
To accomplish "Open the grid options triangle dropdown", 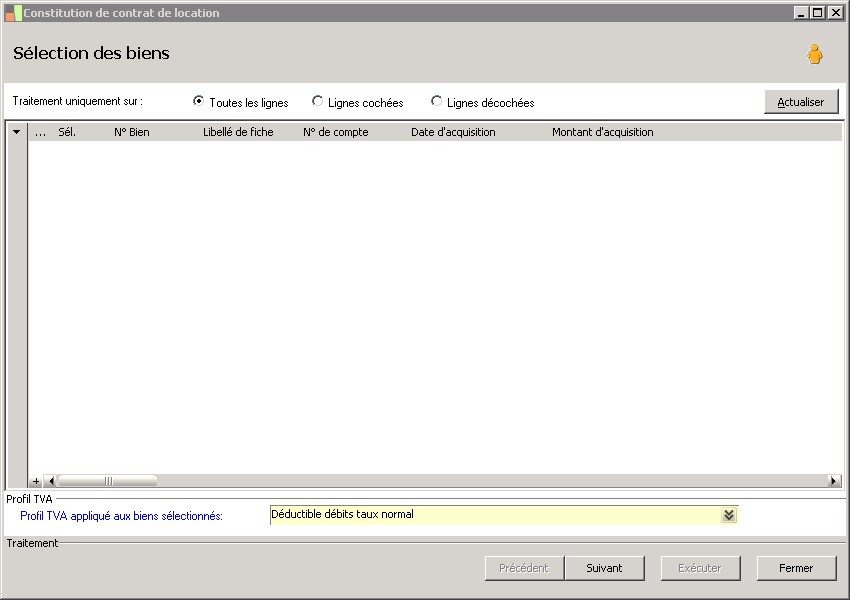I will (17, 132).
